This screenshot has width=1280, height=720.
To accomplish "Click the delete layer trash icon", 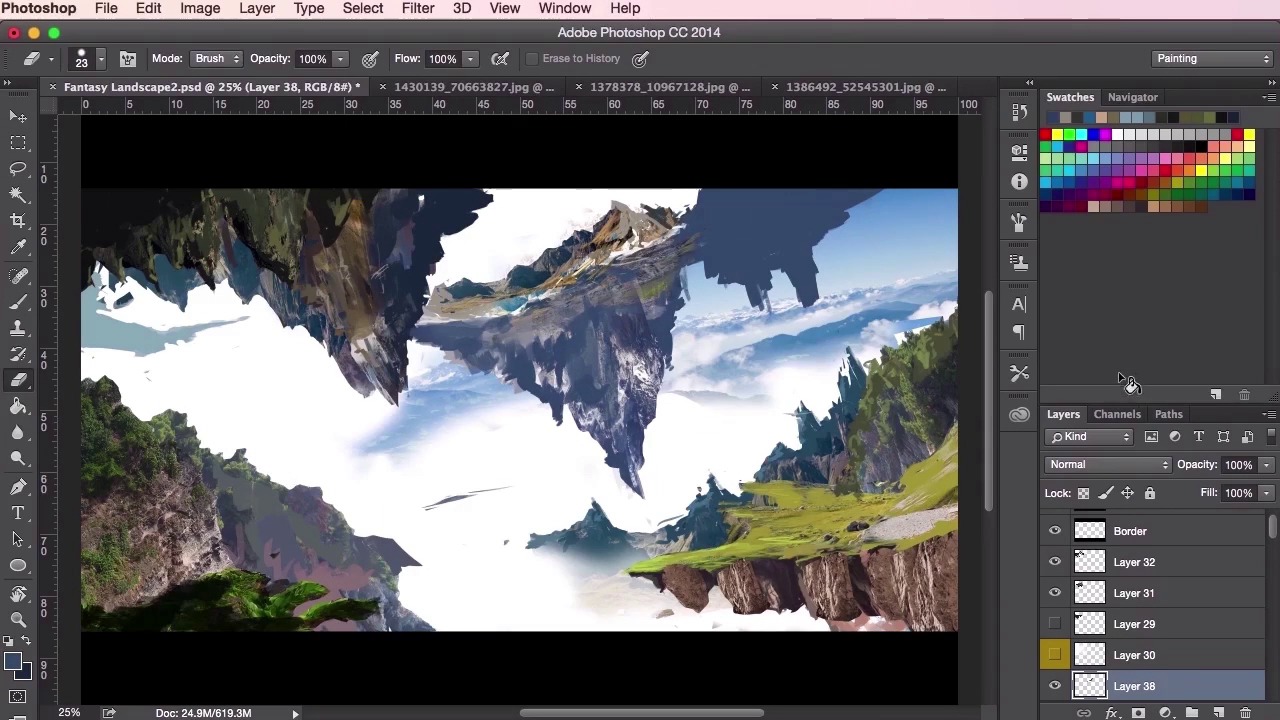I will (x=1245, y=713).
